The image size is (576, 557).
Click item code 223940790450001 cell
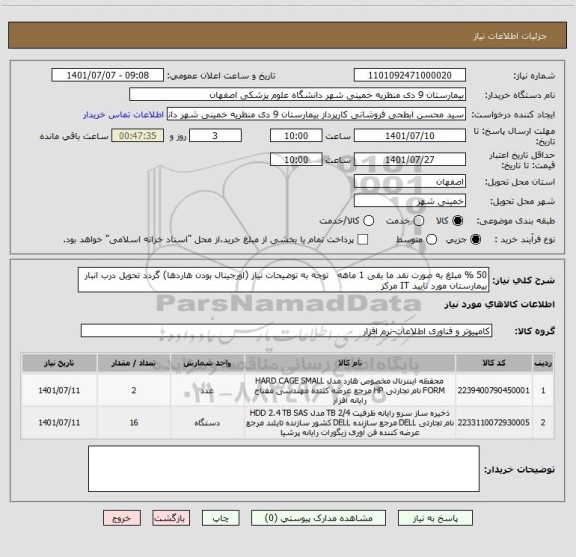[x=493, y=390]
